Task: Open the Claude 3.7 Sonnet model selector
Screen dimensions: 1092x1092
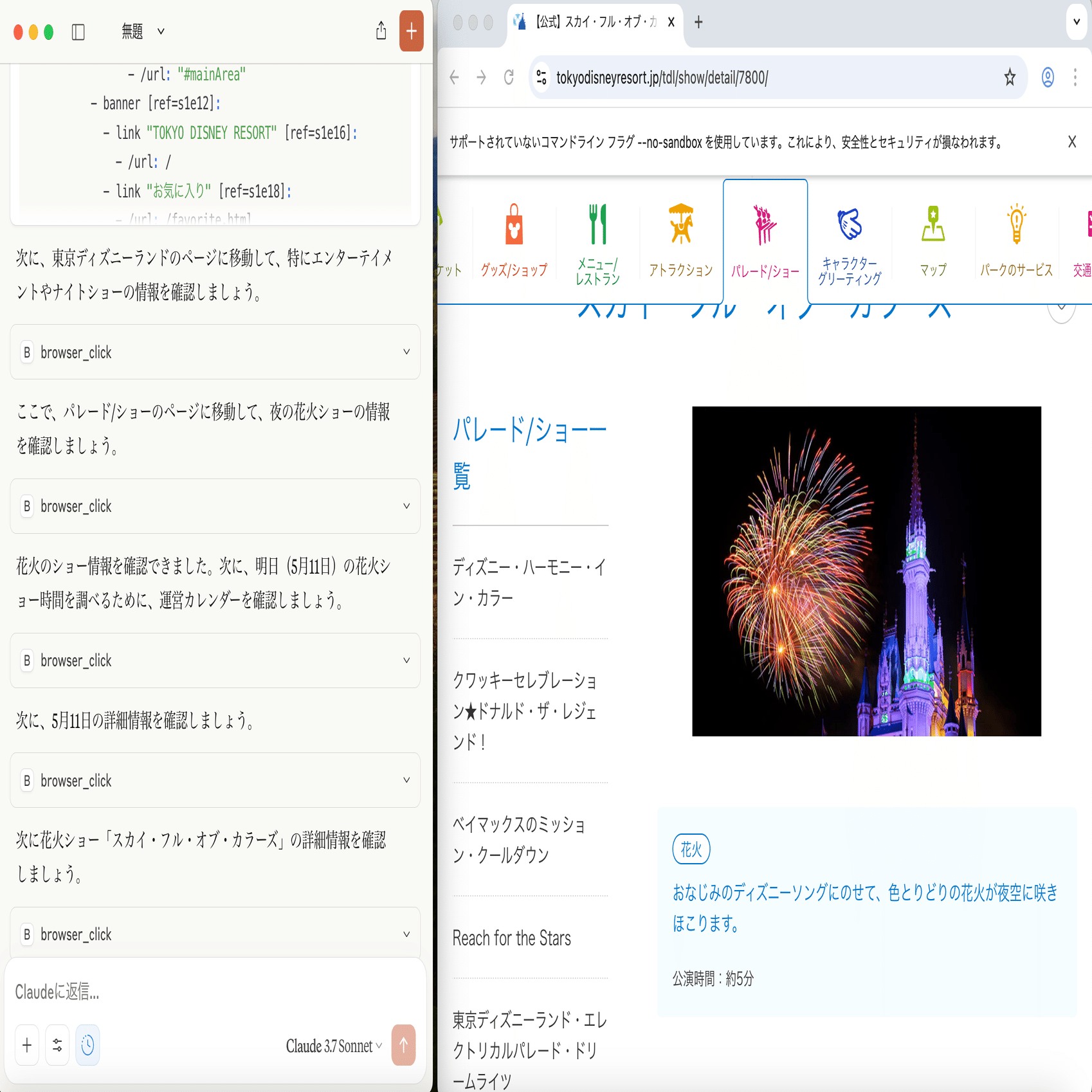Action: tap(334, 1046)
